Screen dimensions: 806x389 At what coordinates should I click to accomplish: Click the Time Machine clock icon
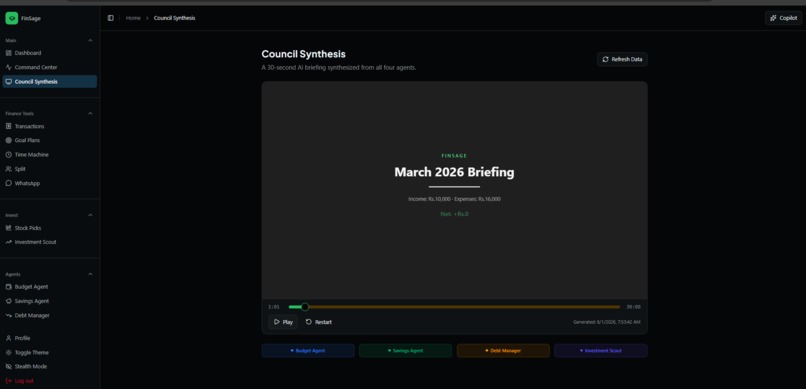point(8,155)
